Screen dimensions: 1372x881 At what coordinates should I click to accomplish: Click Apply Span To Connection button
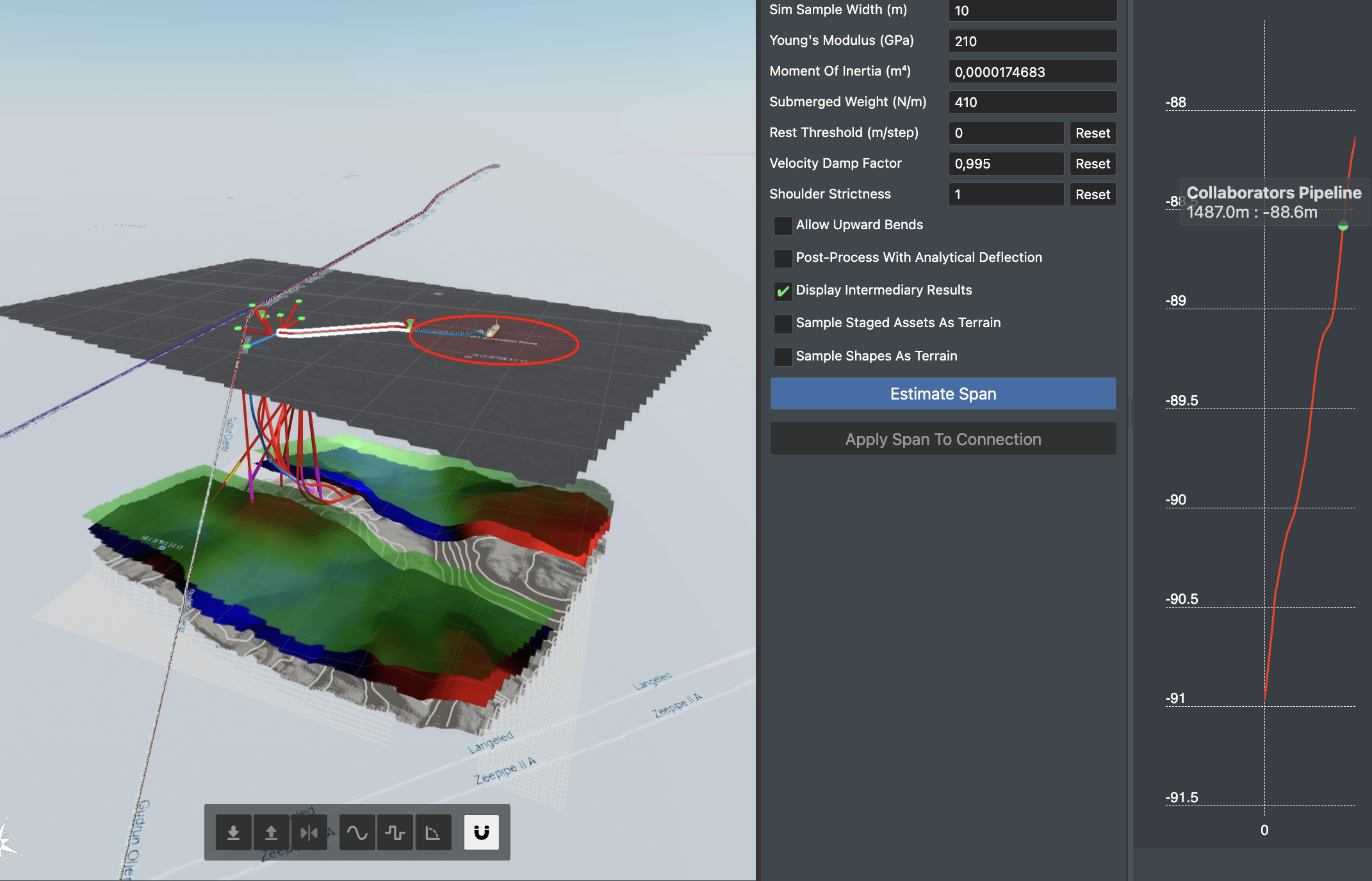[x=943, y=439]
